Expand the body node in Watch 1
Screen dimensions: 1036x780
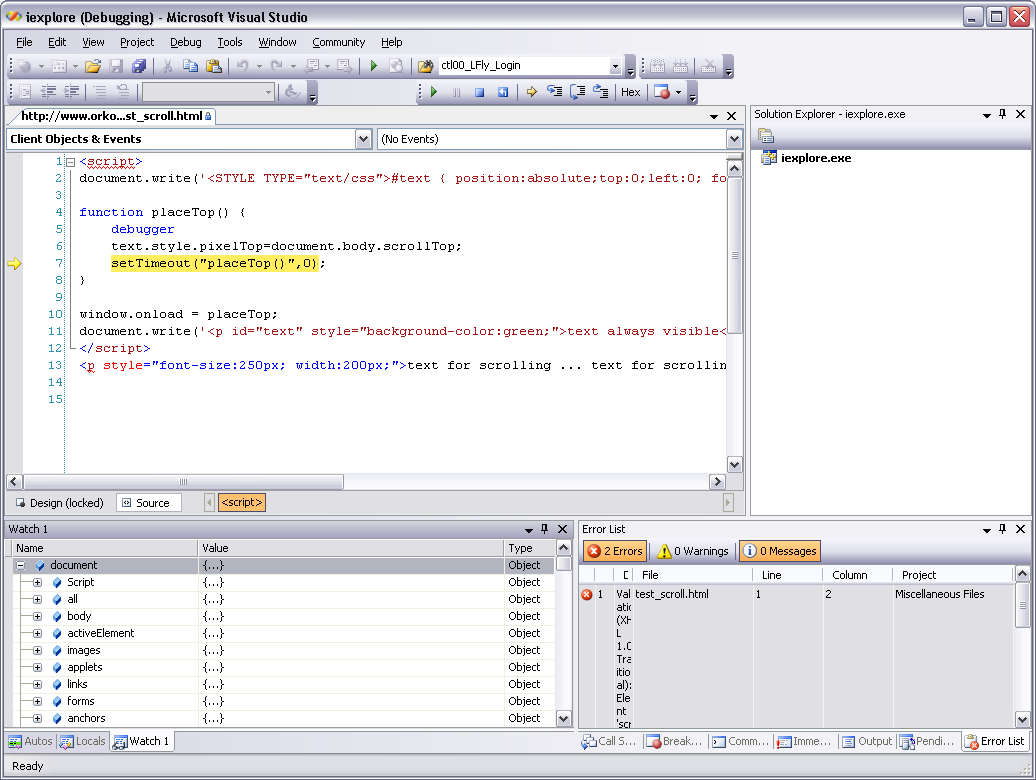click(x=37, y=616)
